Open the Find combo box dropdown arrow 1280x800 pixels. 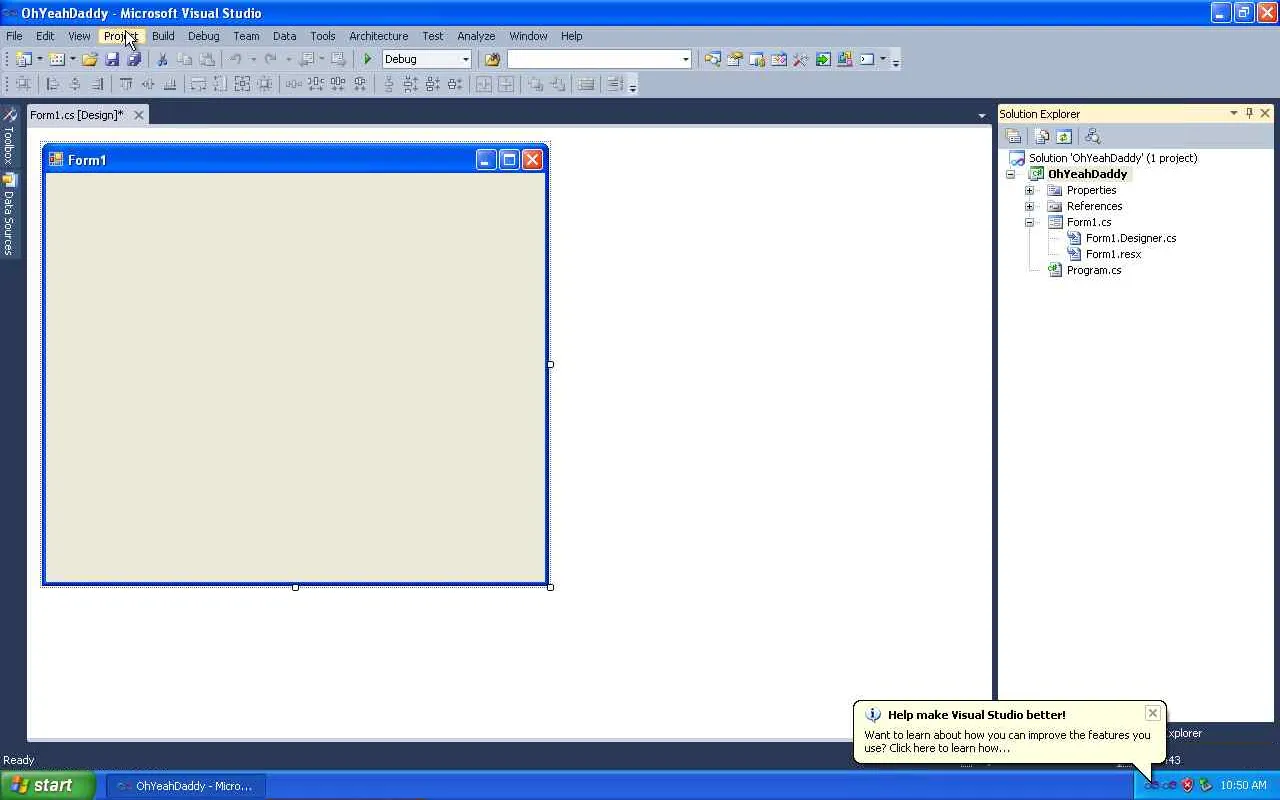tap(685, 59)
